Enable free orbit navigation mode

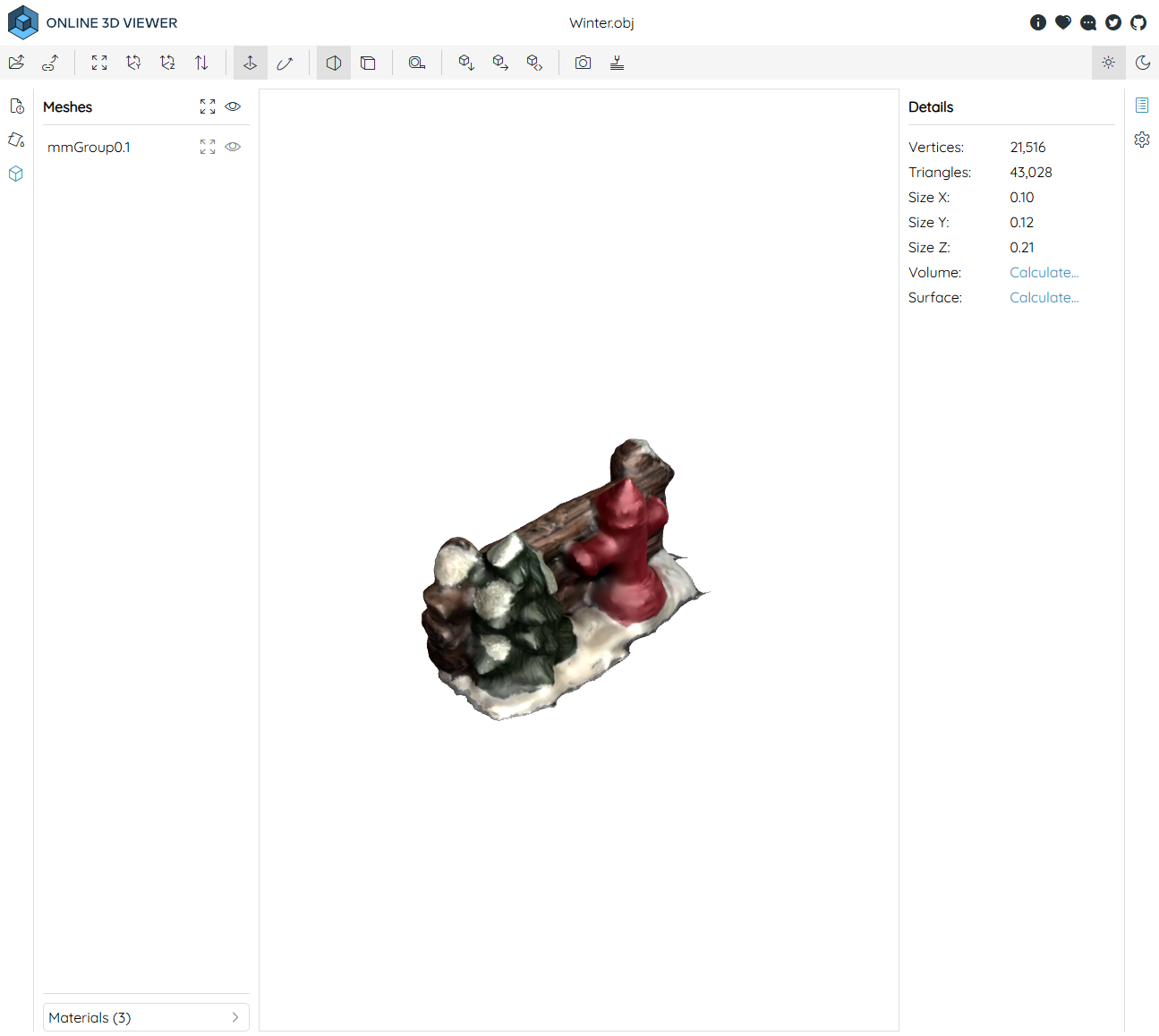(285, 63)
